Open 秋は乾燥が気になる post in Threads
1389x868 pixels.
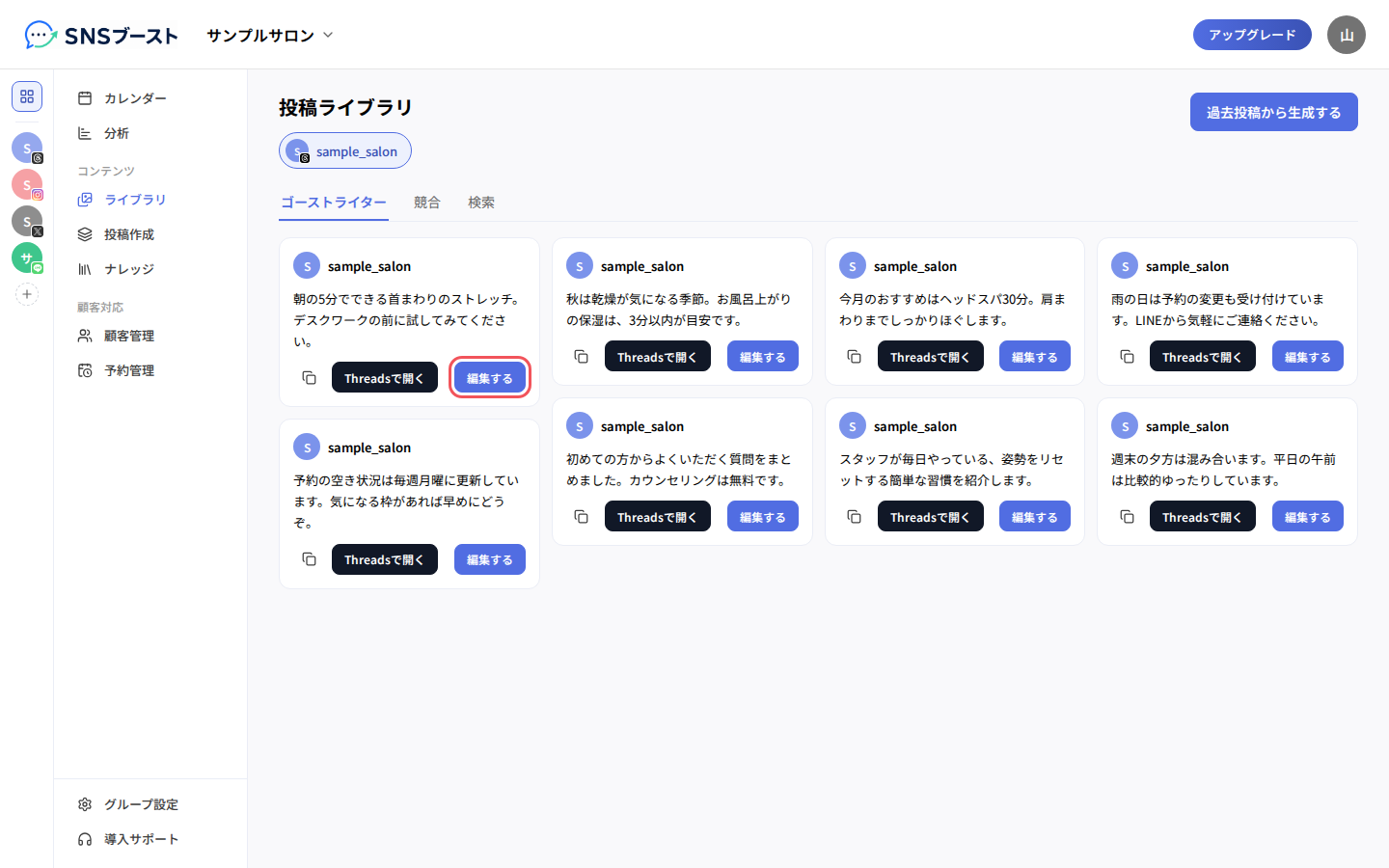(658, 357)
